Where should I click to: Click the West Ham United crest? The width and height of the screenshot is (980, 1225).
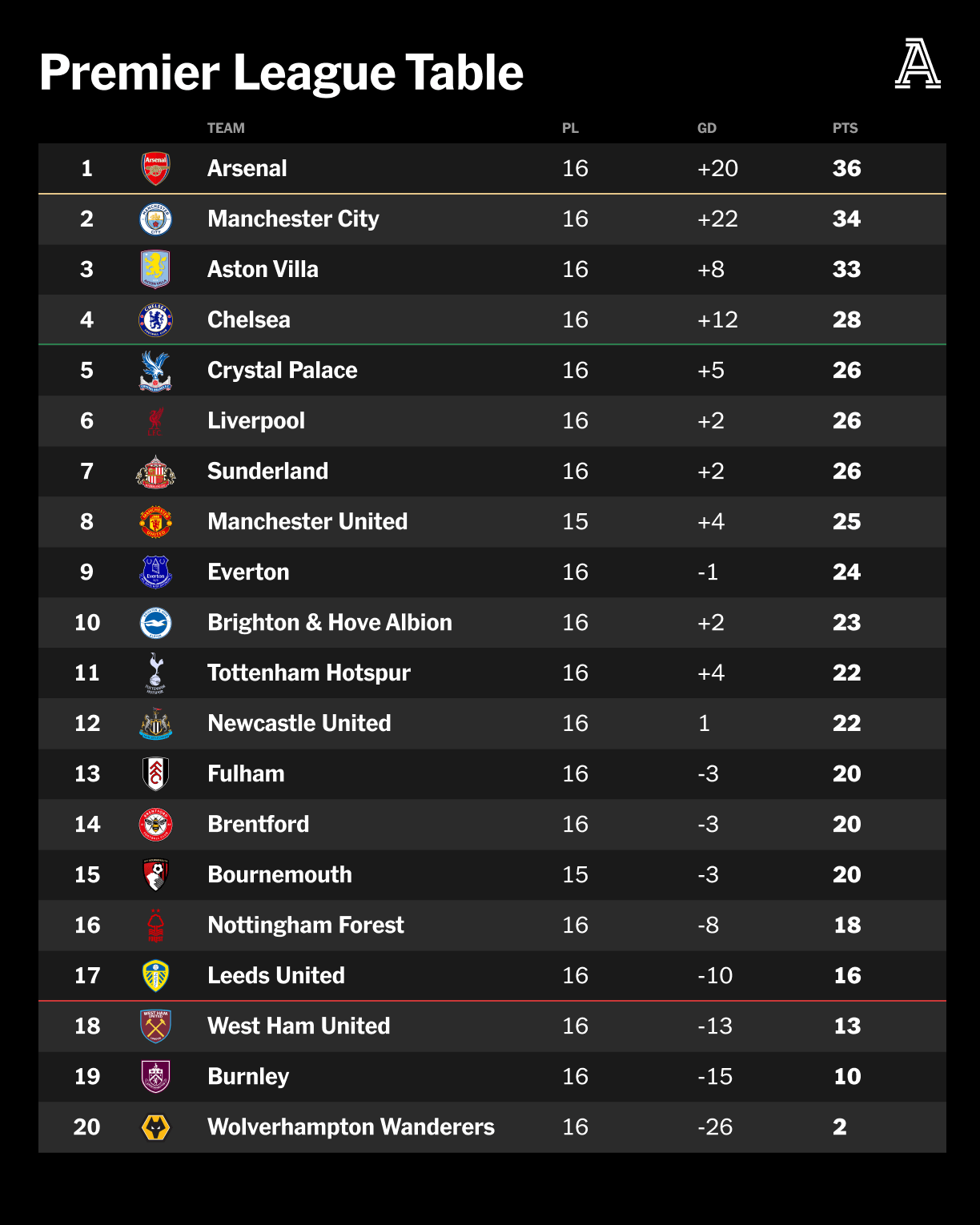point(156,1026)
